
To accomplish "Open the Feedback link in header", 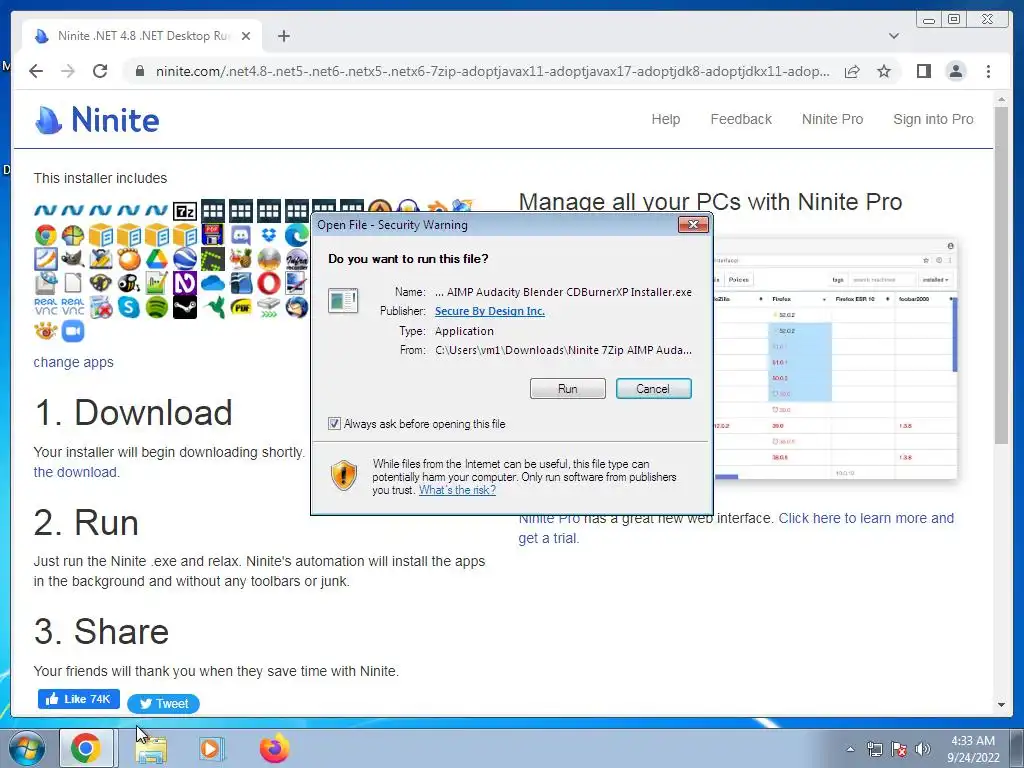I will point(741,120).
